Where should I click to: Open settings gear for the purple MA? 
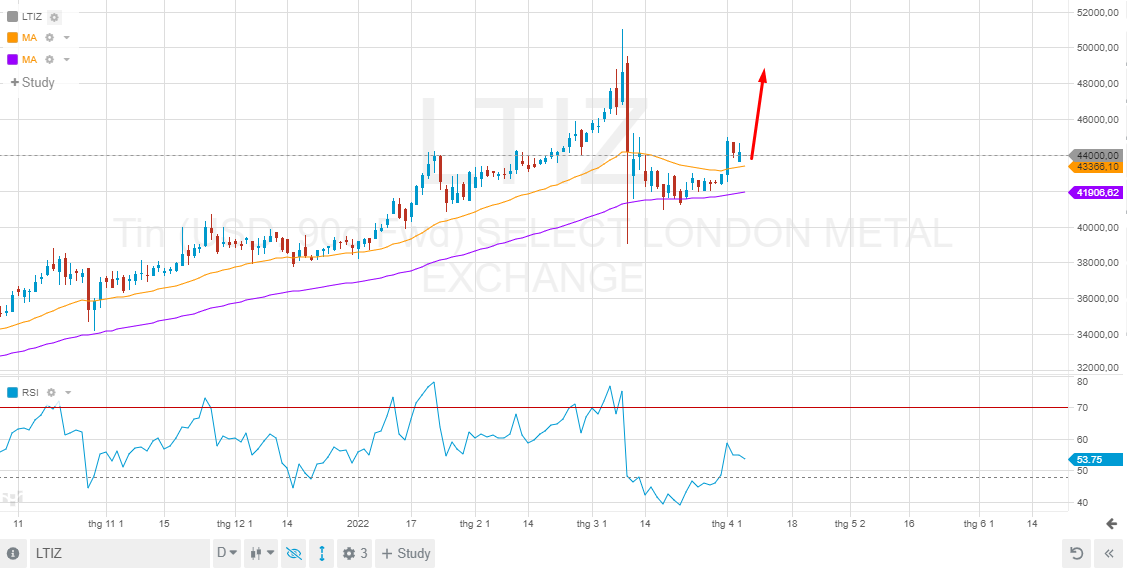click(50, 60)
